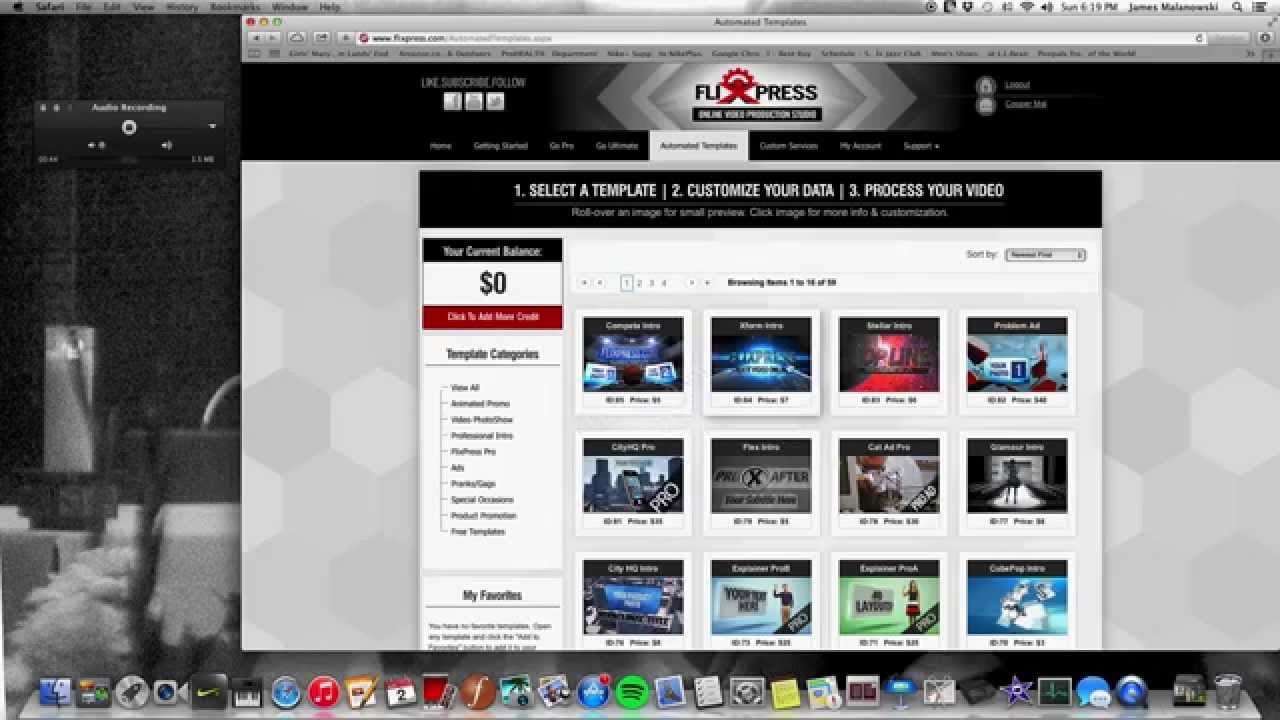Screen dimensions: 1280x720
Task: Click the Wi-Fi status icon in menu bar
Action: pos(1027,7)
